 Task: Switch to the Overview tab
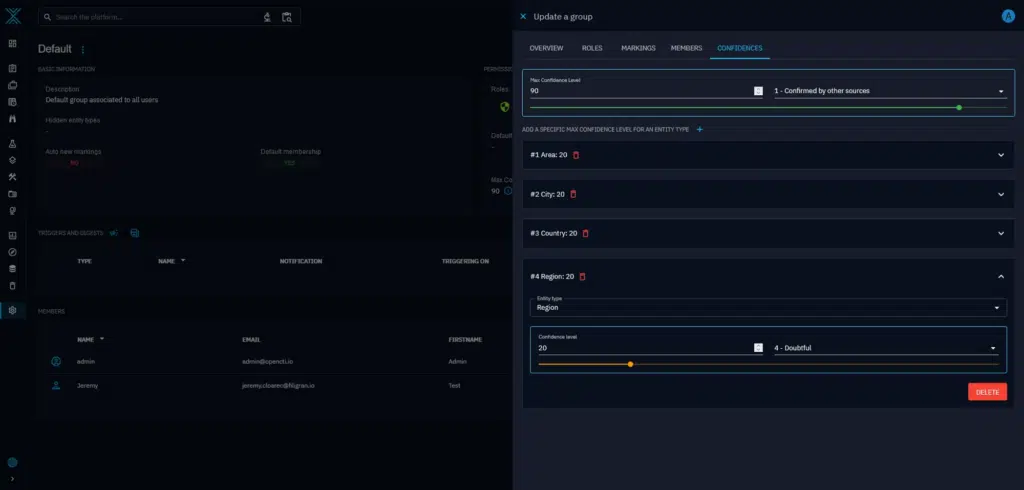546,48
